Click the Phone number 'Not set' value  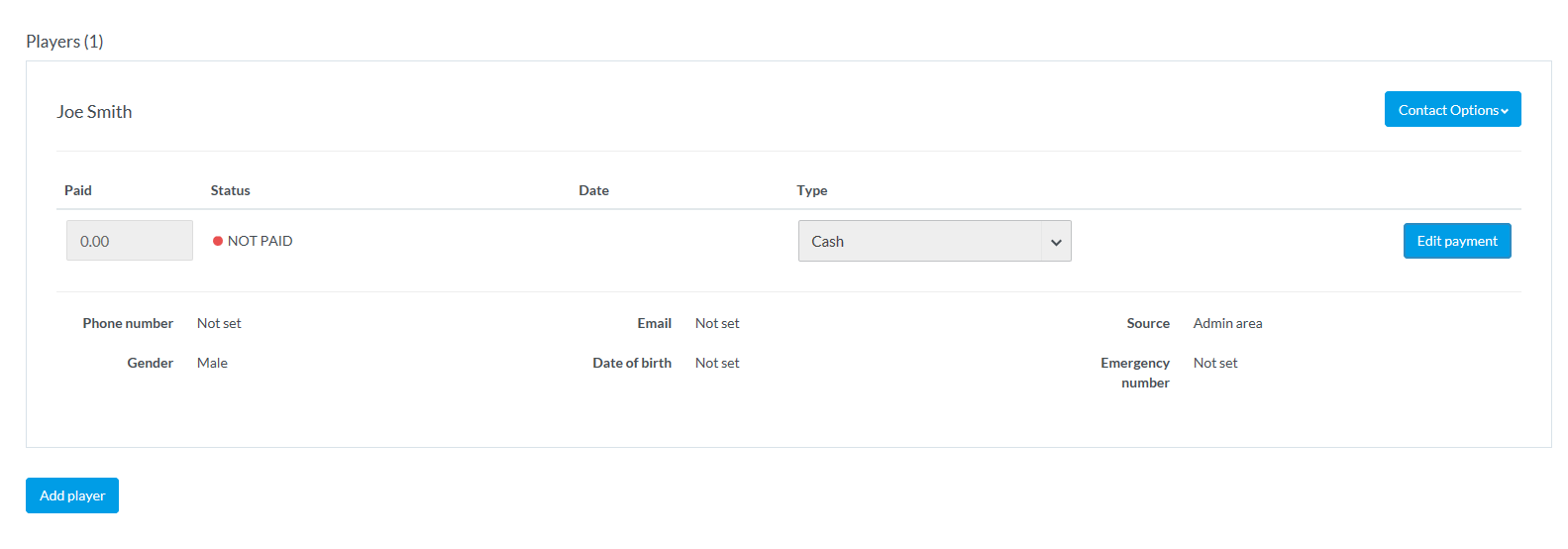[219, 323]
